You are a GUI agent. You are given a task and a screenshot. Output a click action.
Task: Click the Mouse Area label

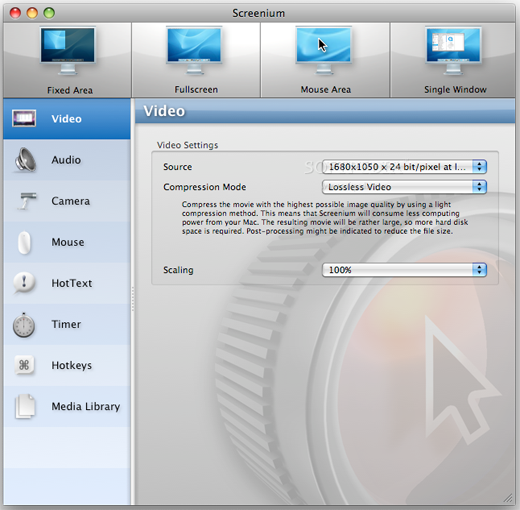coord(326,90)
